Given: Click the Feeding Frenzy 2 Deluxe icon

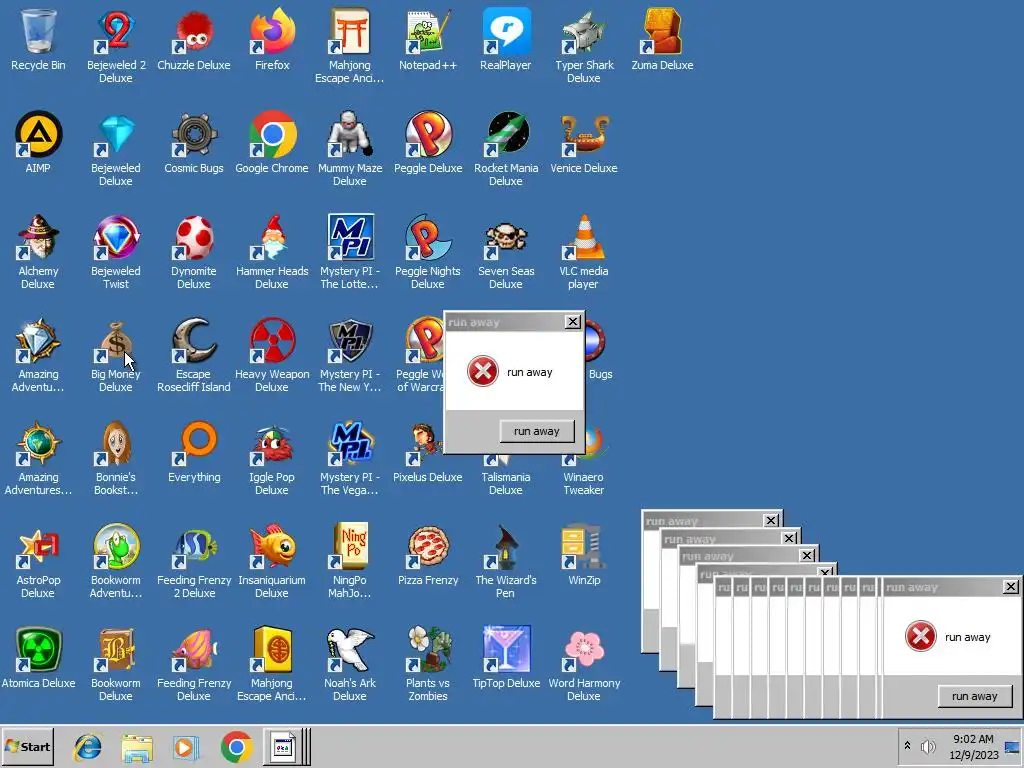Looking at the screenshot, I should click(x=194, y=547).
